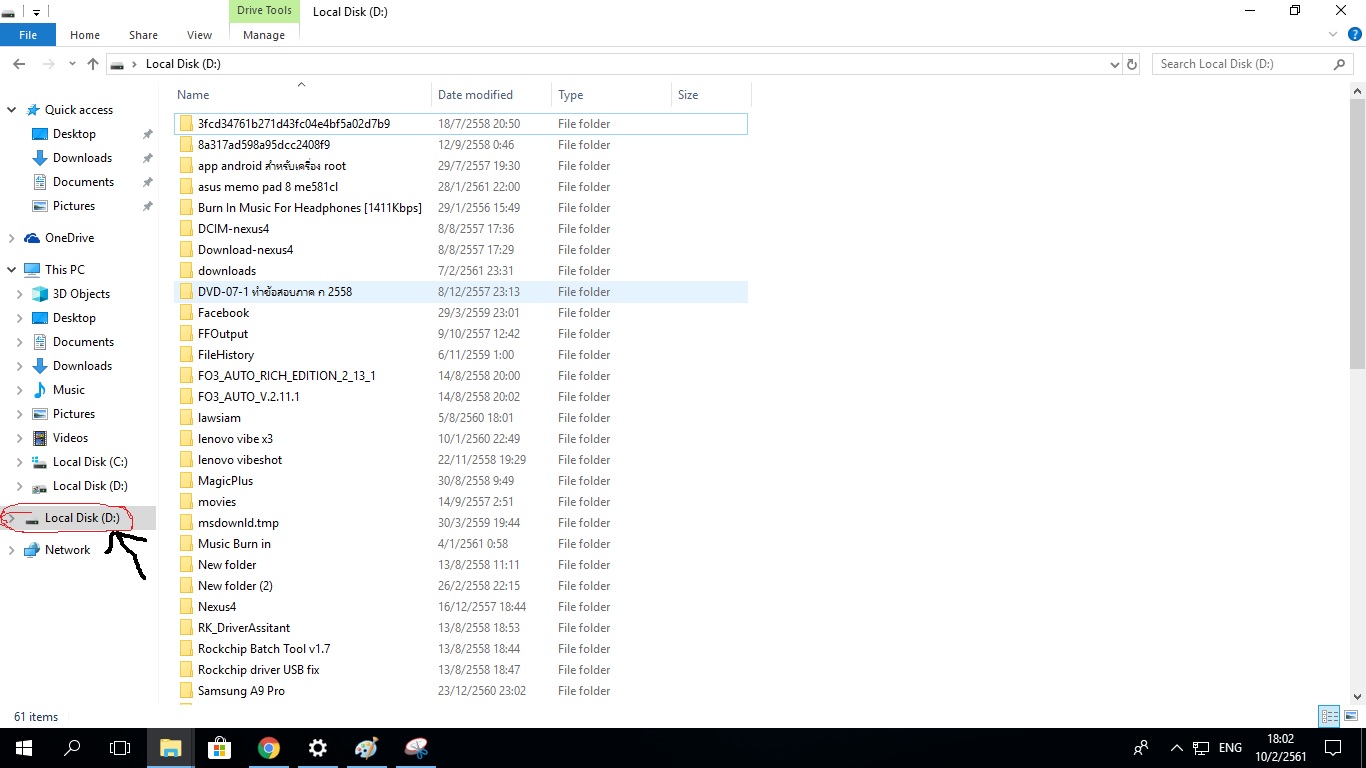Screen dimensions: 1366x768
Task: Expand the ribbon with chevron
Action: click(x=1333, y=35)
